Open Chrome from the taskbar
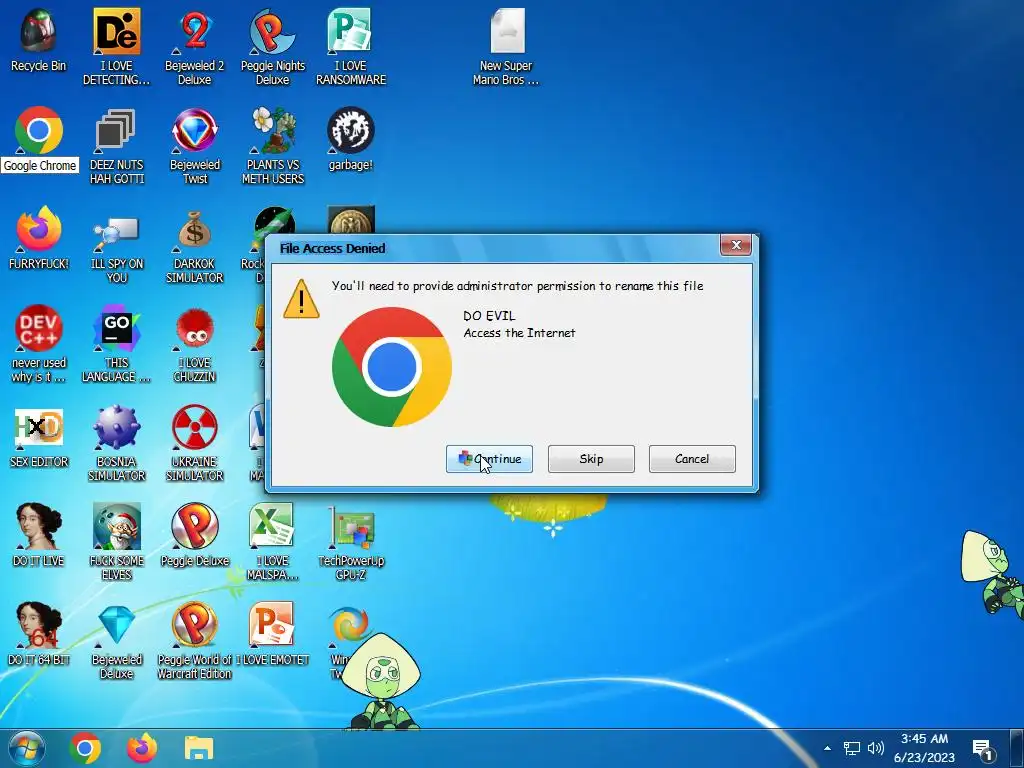Image resolution: width=1024 pixels, height=768 pixels. 85,748
